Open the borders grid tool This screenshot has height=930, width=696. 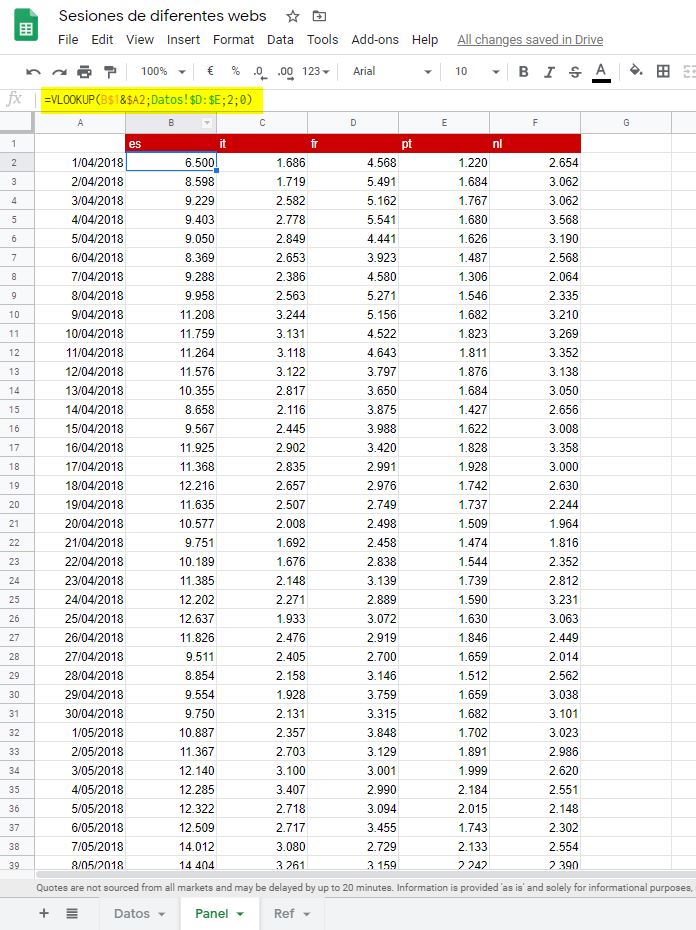click(663, 71)
